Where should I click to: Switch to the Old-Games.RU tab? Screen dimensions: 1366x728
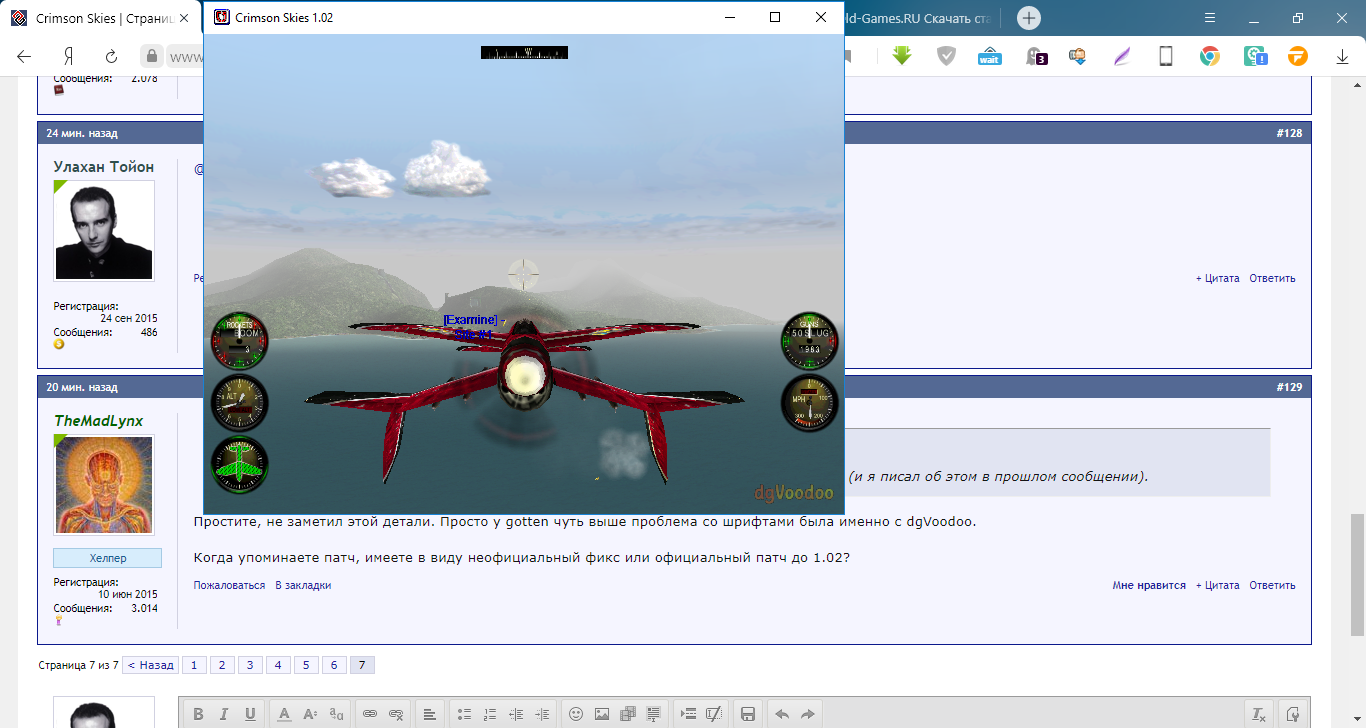pyautogui.click(x=920, y=18)
